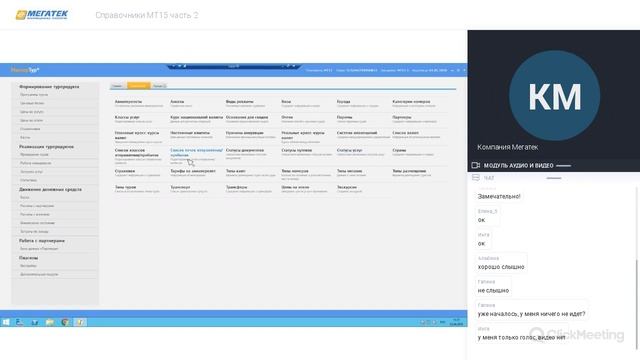The width and height of the screenshot is (640, 360).
Task: Open the Курс национальной валюты directory
Action: point(196,118)
